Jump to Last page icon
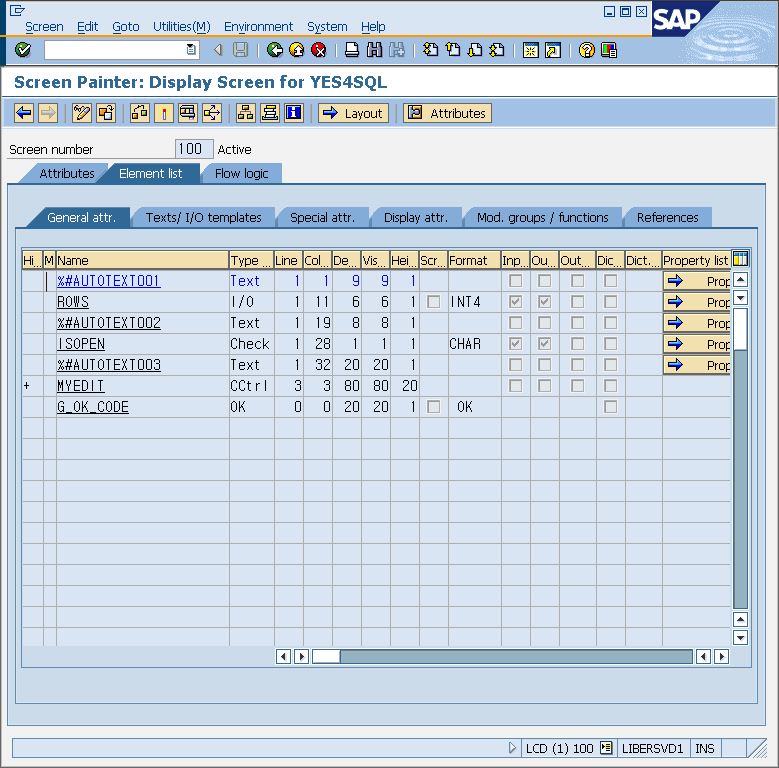The image size is (779, 768). 497,50
